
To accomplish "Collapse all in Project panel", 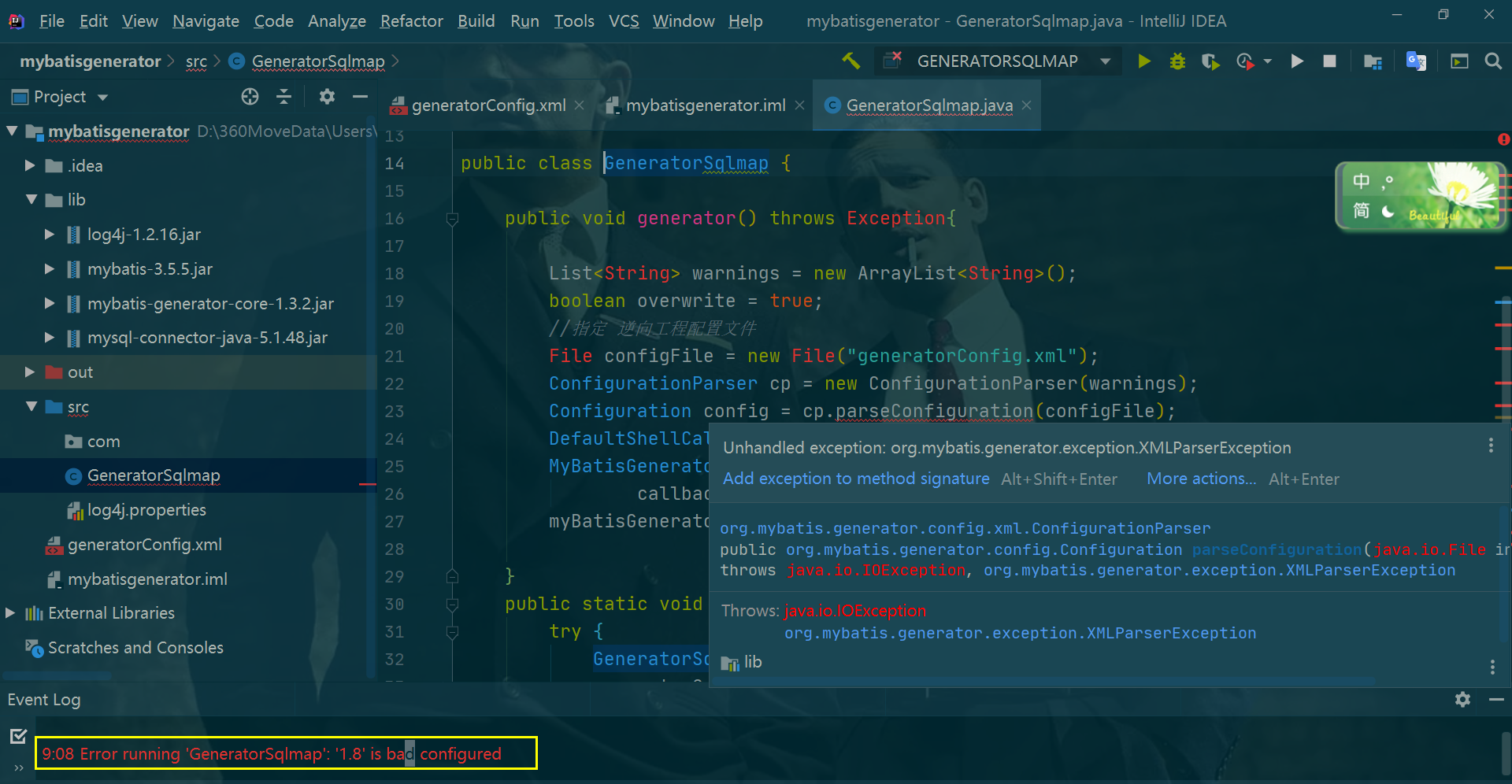I will point(284,96).
